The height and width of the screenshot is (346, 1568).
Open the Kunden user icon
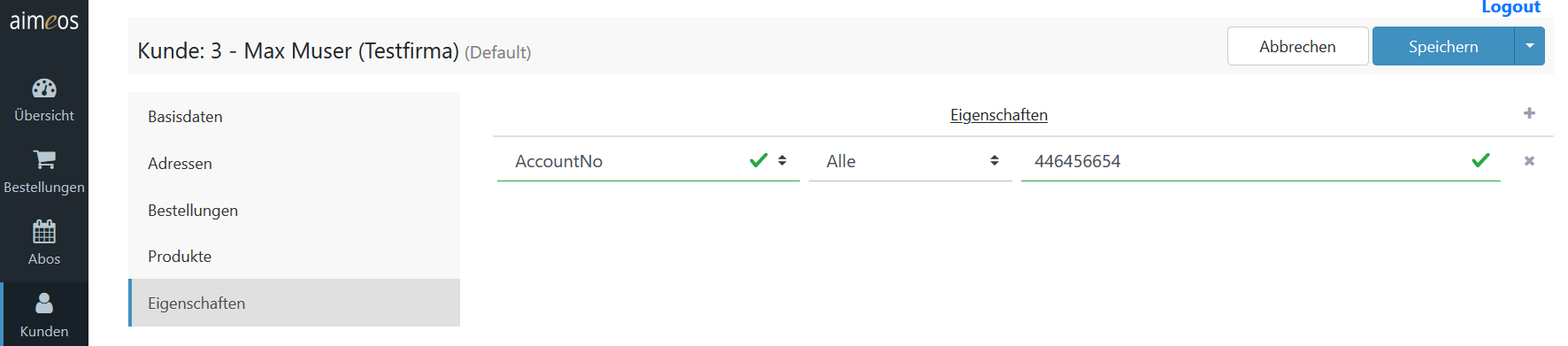(x=44, y=304)
